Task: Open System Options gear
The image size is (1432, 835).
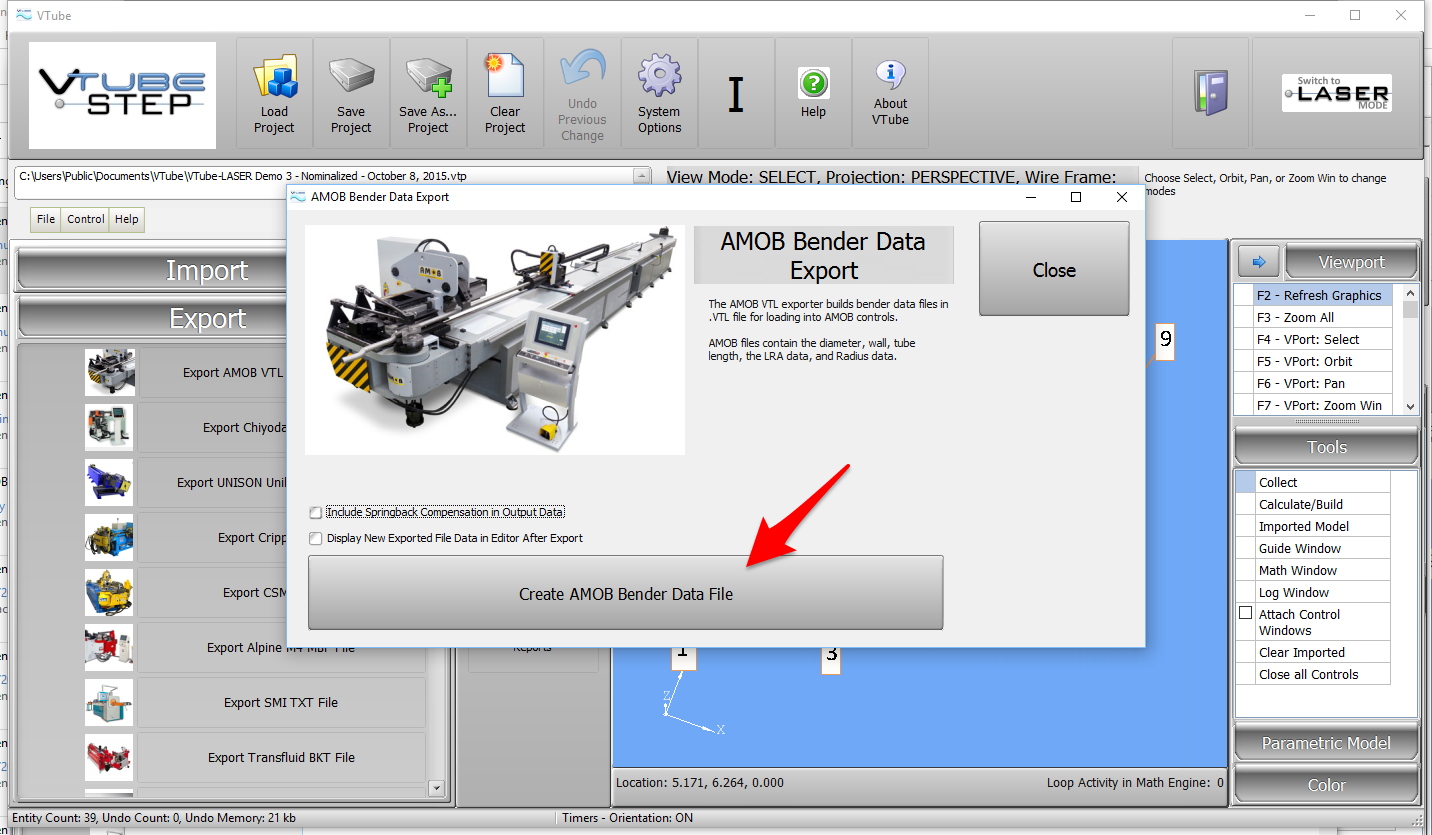Action: pyautogui.click(x=659, y=94)
